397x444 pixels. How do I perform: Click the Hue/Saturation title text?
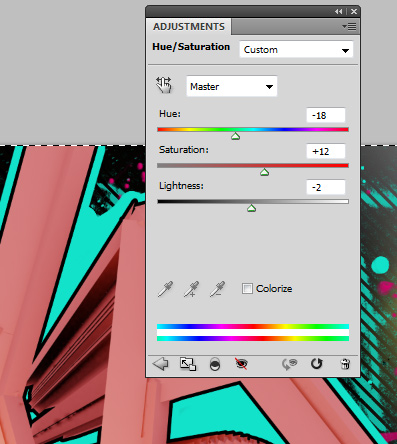[x=191, y=47]
